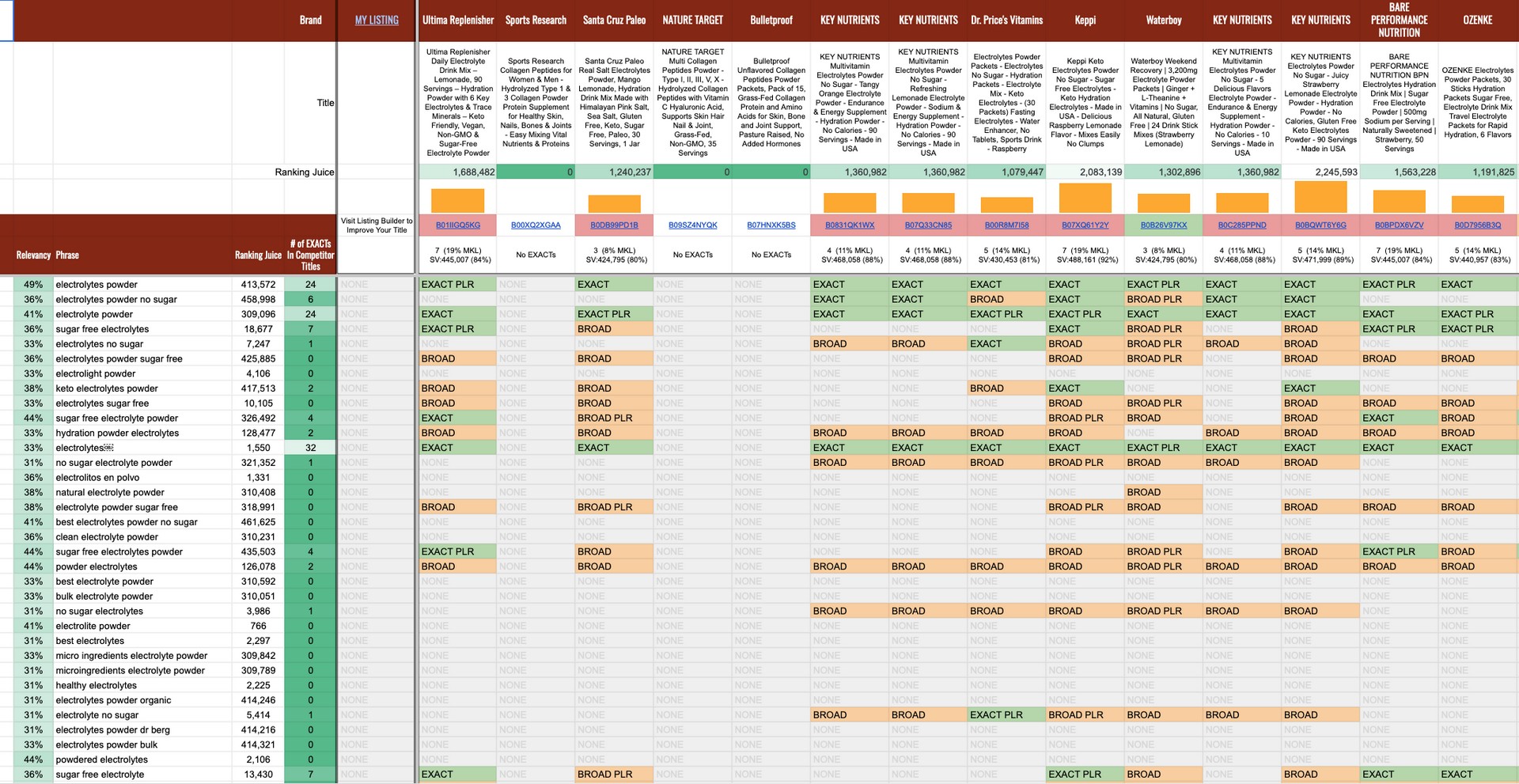Open ASIN link B00R8M7I58

click(x=1006, y=225)
